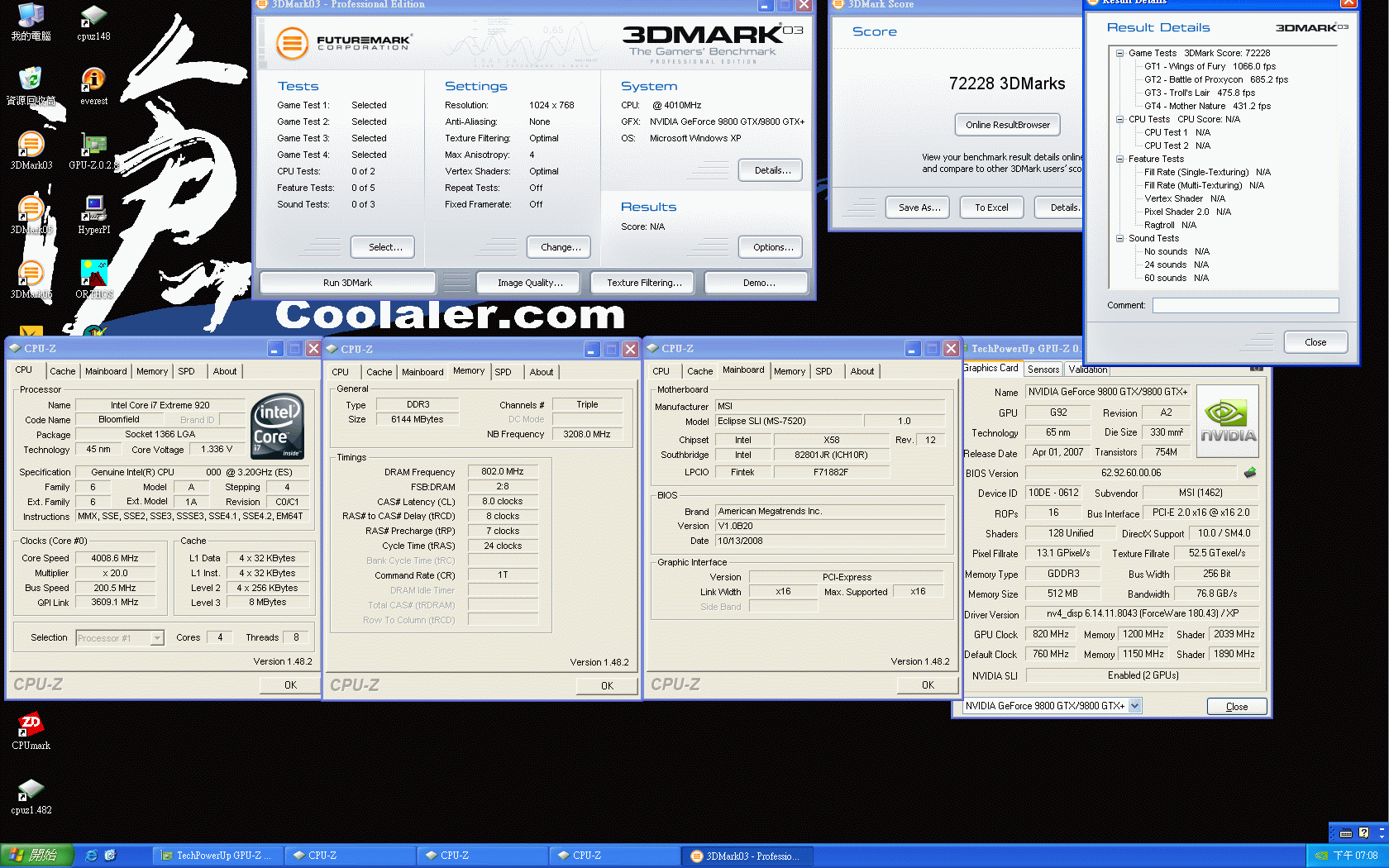Open the GPU selection dropdown in GPU-Z
The width and height of the screenshot is (1389, 868).
1135,706
